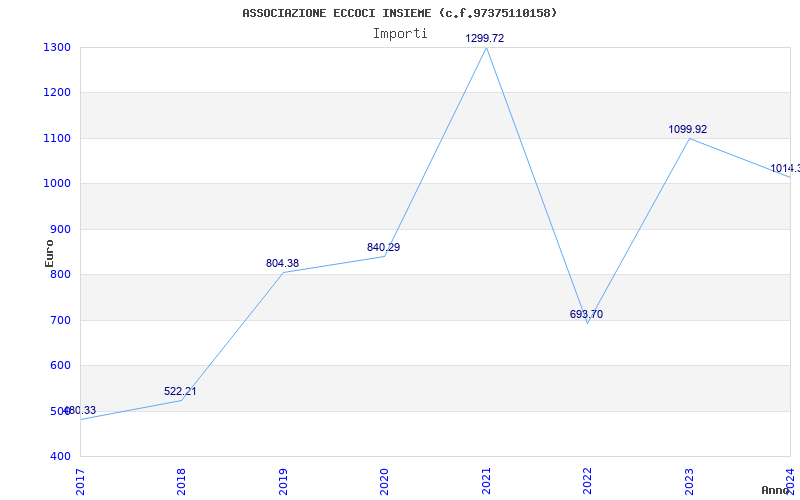The image size is (800, 500).
Task: Click the Importi subtitle
Action: click(x=400, y=34)
